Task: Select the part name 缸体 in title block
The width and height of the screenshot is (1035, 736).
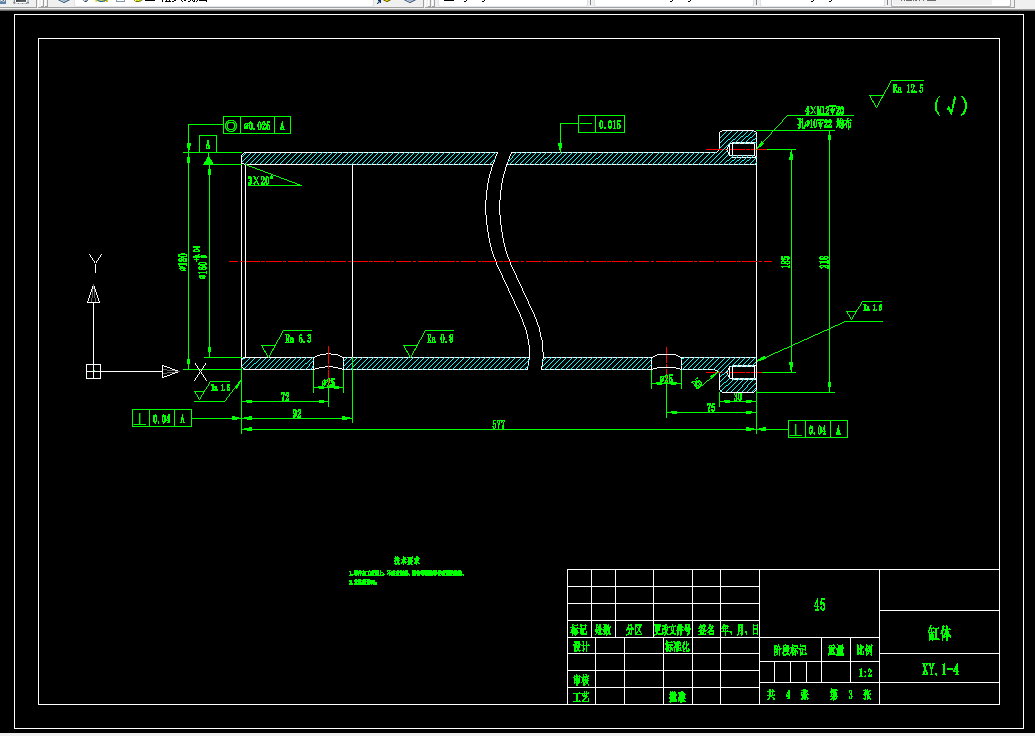Action: [x=939, y=633]
